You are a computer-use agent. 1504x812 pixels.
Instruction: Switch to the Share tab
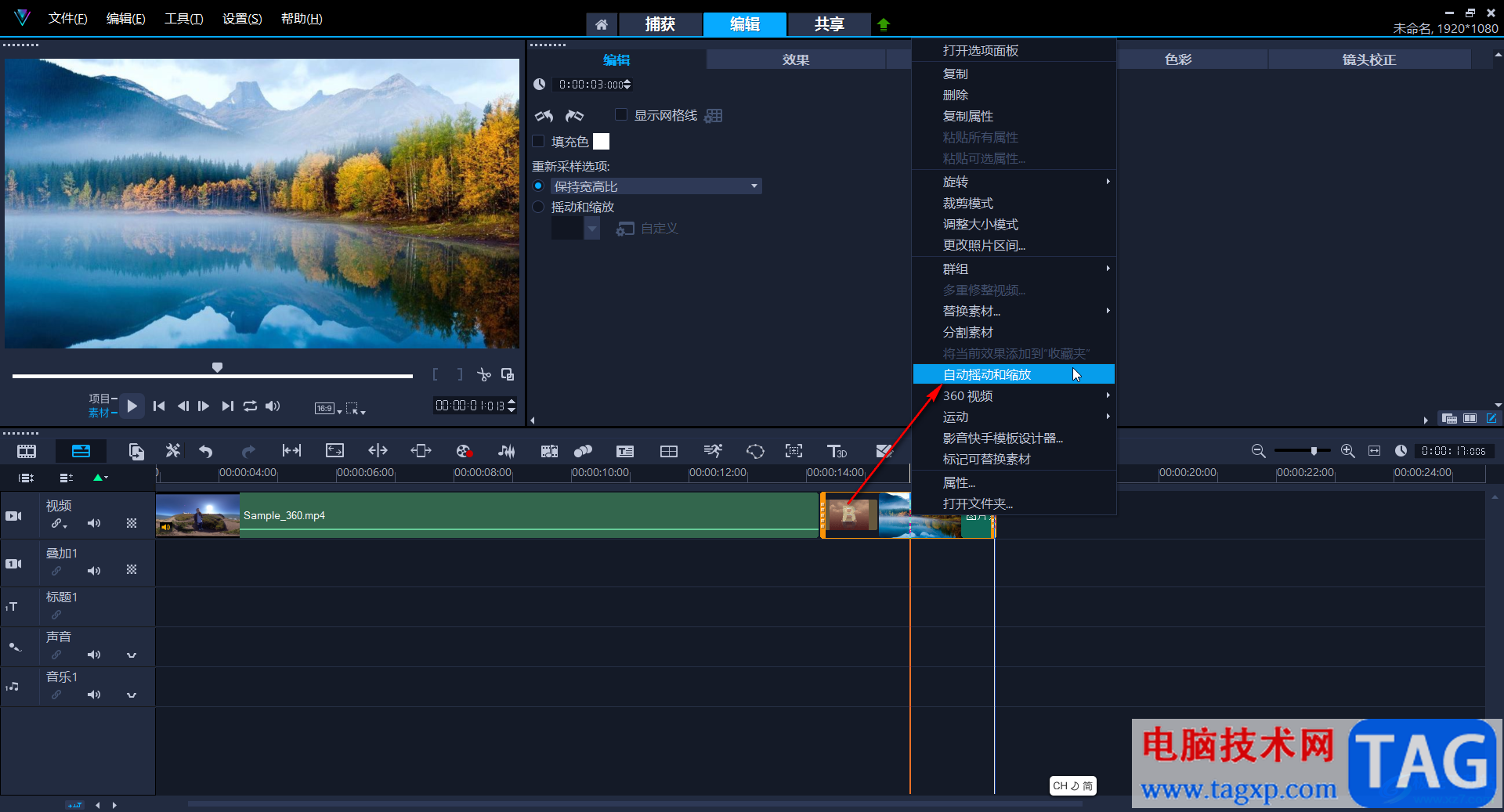(x=829, y=24)
